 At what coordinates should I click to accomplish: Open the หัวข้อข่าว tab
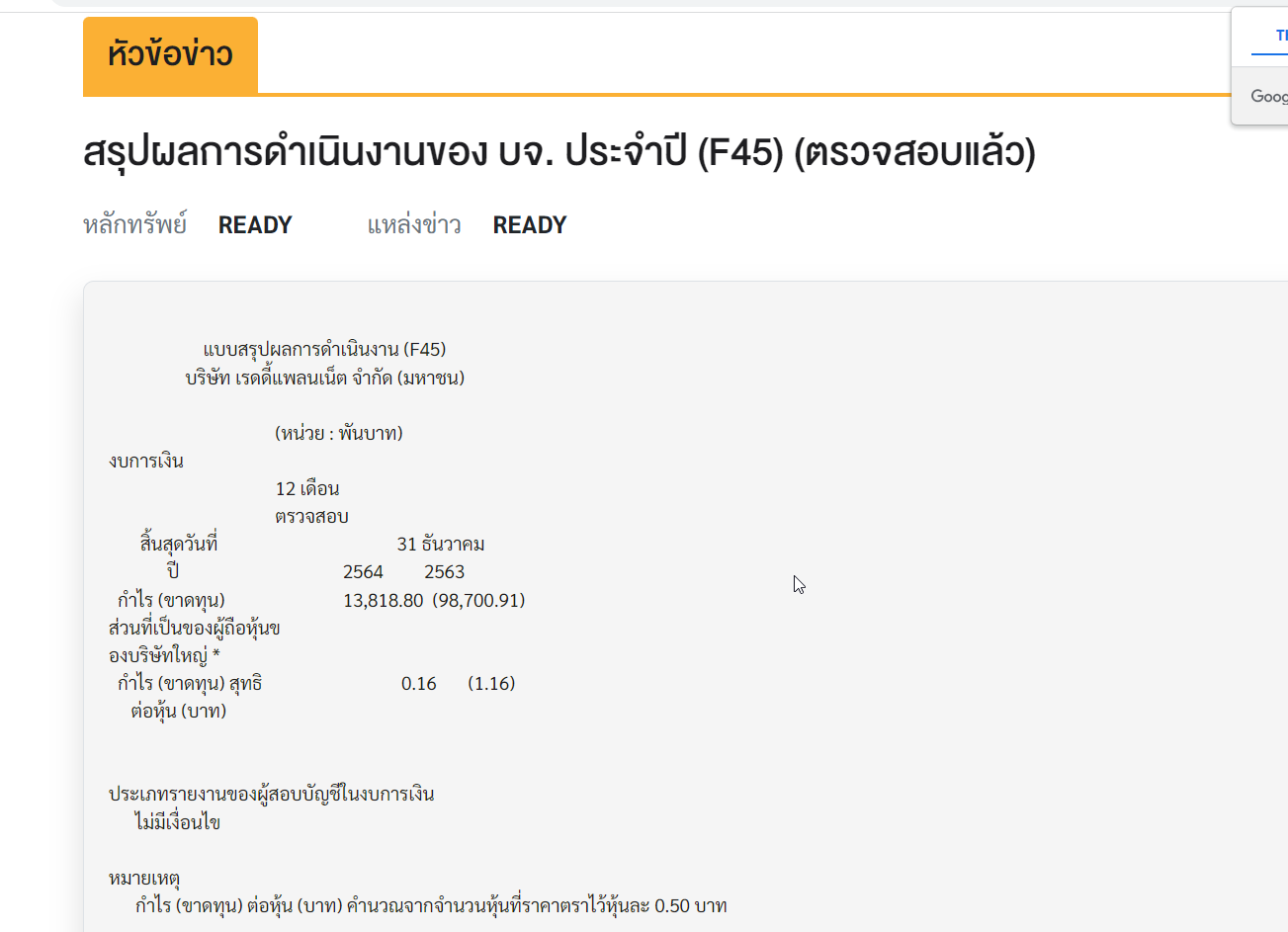(170, 55)
